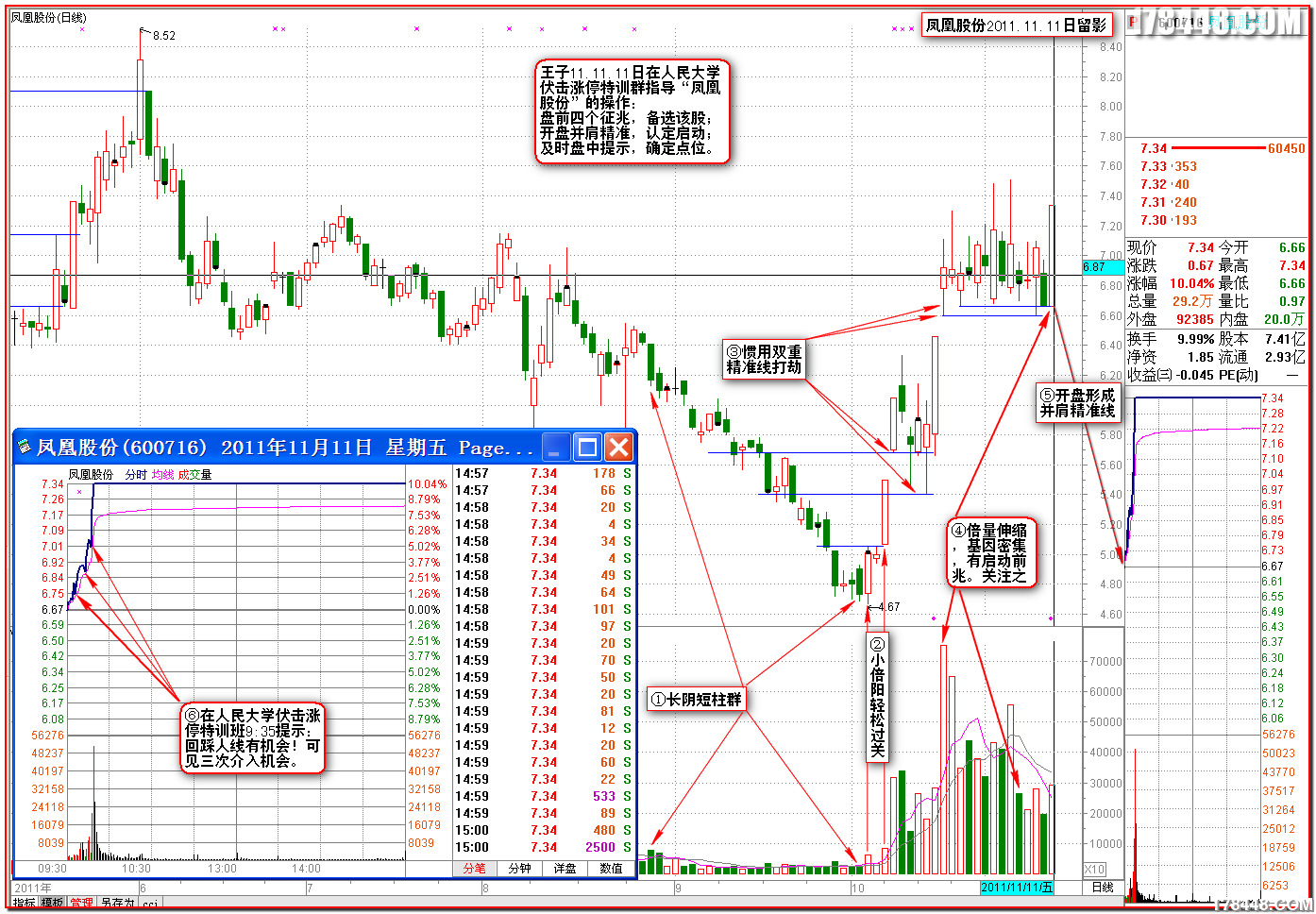Select the 14:59 tick row with volume 533
The height and width of the screenshot is (914, 1316).
(544, 796)
